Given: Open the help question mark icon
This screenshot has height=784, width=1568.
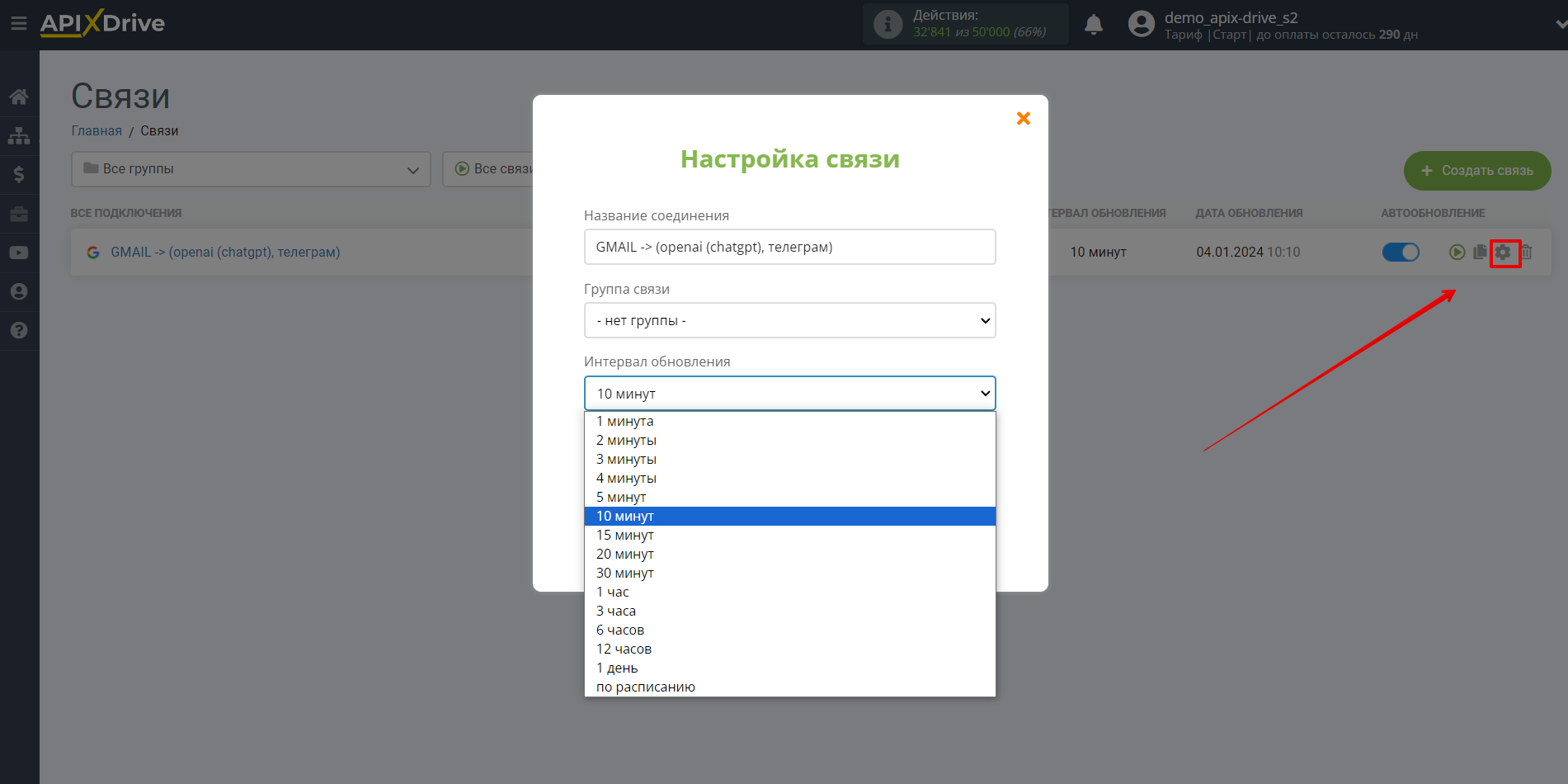Looking at the screenshot, I should pos(19,330).
